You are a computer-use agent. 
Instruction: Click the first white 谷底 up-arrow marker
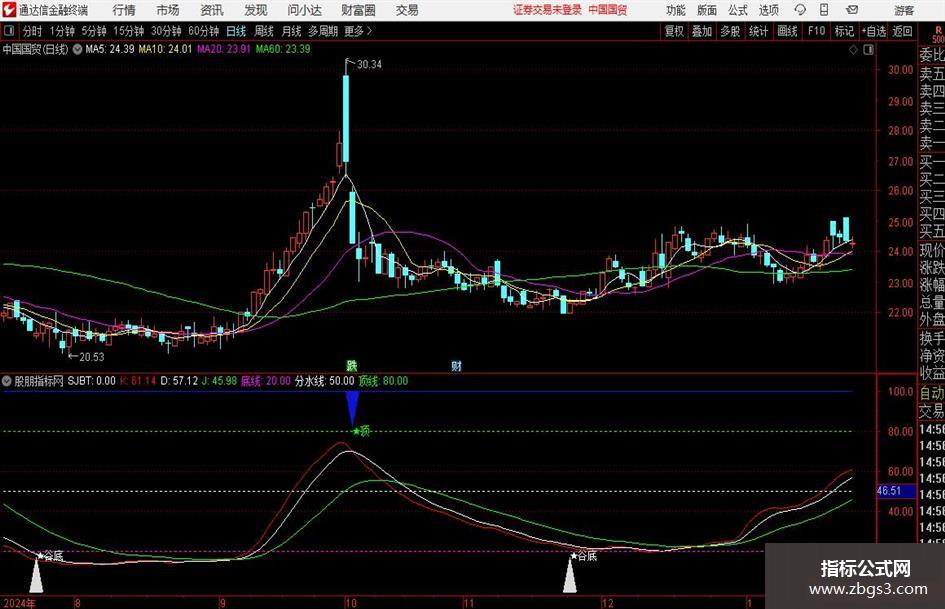point(37,575)
